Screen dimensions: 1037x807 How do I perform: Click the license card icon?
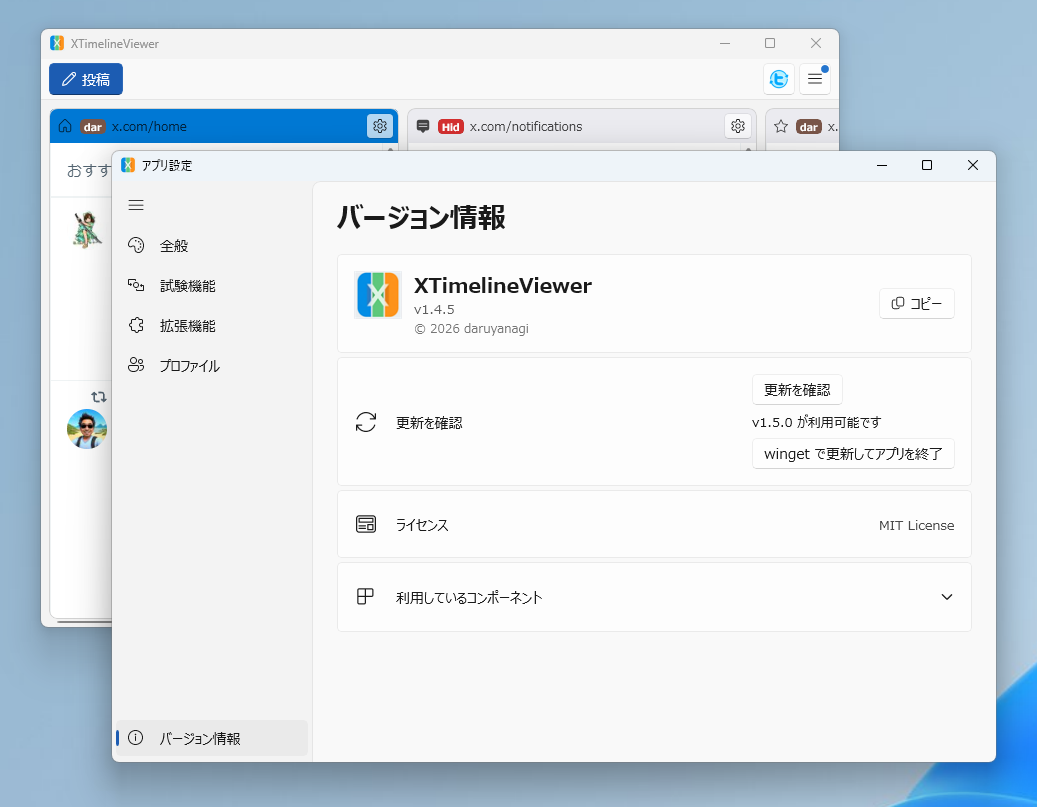366,525
